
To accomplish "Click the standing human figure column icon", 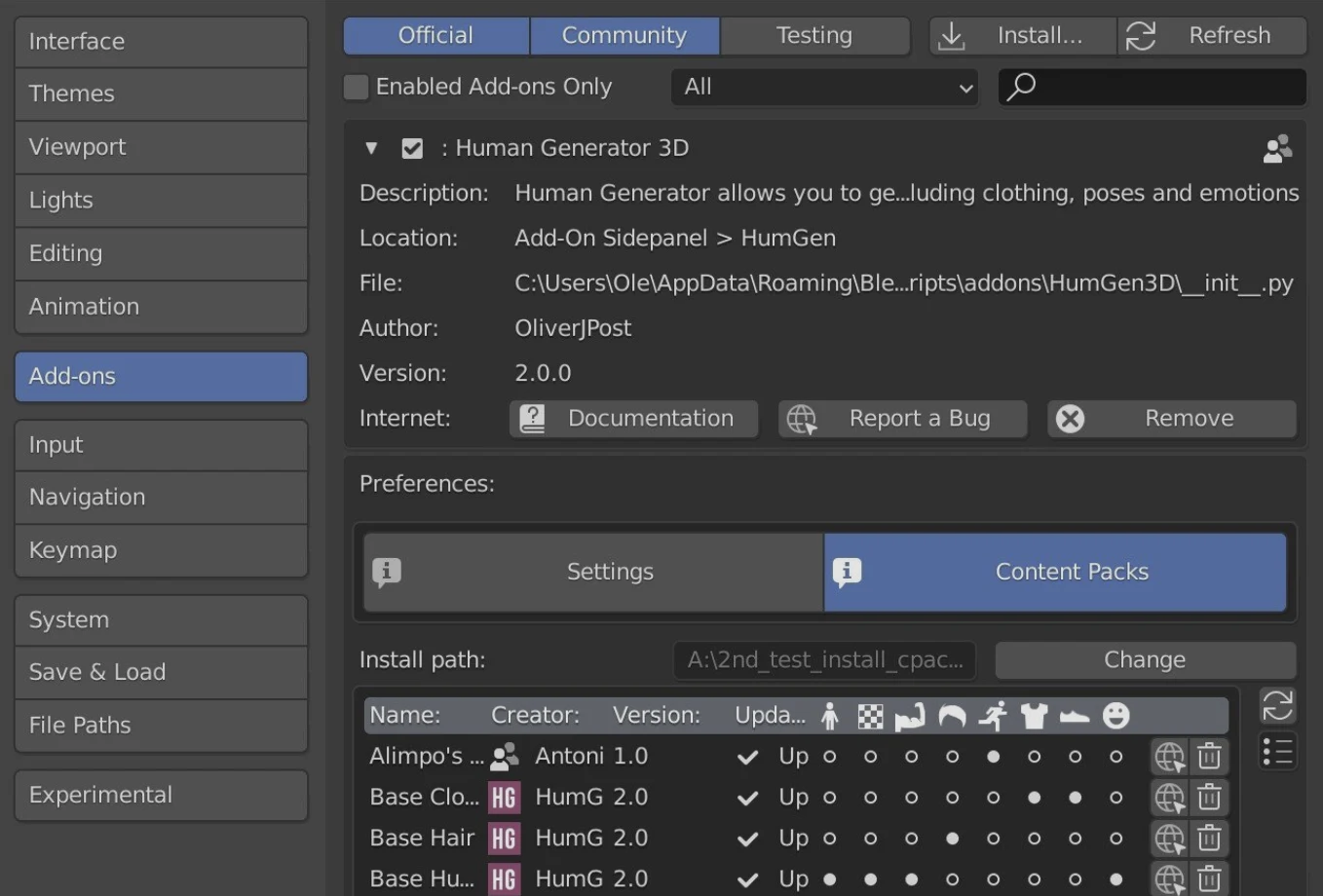I will point(830,717).
